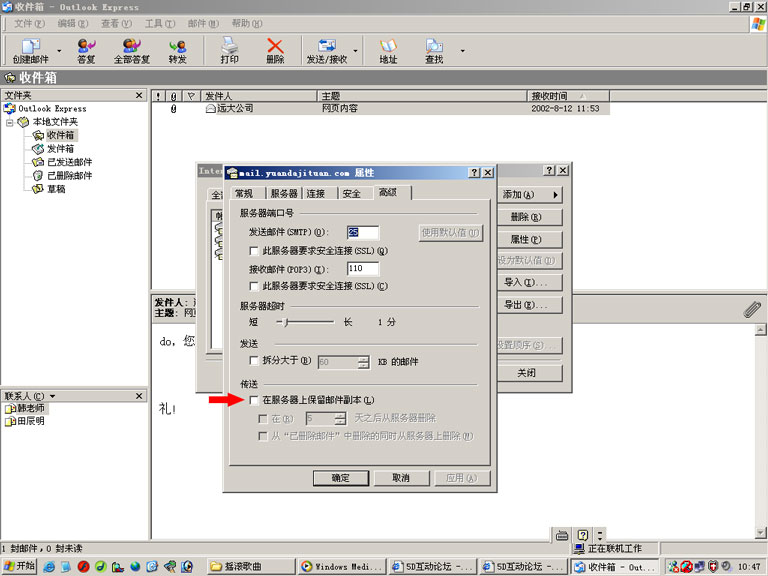This screenshot has width=768, height=576.
Task: Click the priority column header icon
Action: pos(158,96)
